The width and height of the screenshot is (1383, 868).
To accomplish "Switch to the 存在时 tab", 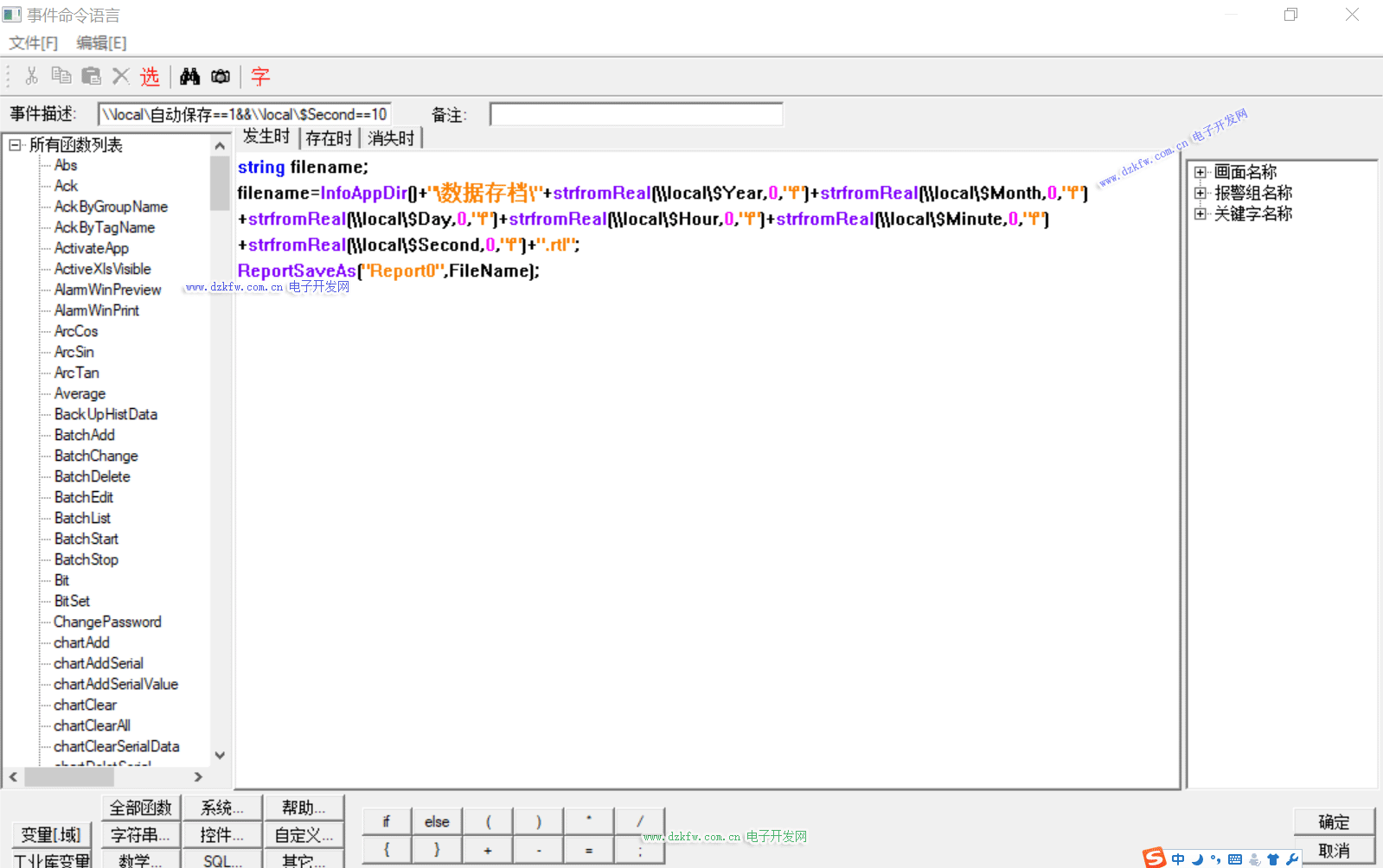I will point(329,138).
